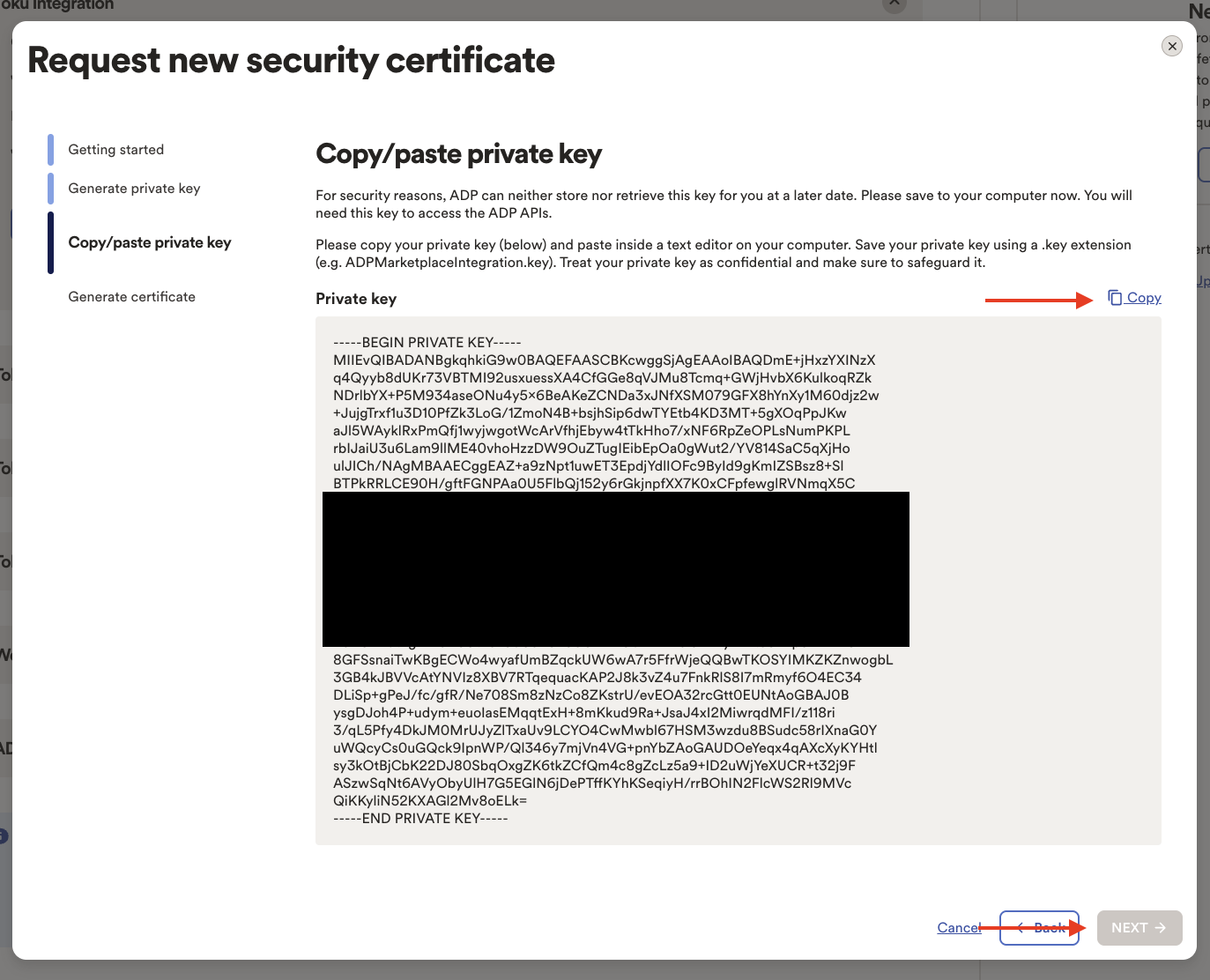Click the dark bar beside Copy/paste private key

(50, 242)
